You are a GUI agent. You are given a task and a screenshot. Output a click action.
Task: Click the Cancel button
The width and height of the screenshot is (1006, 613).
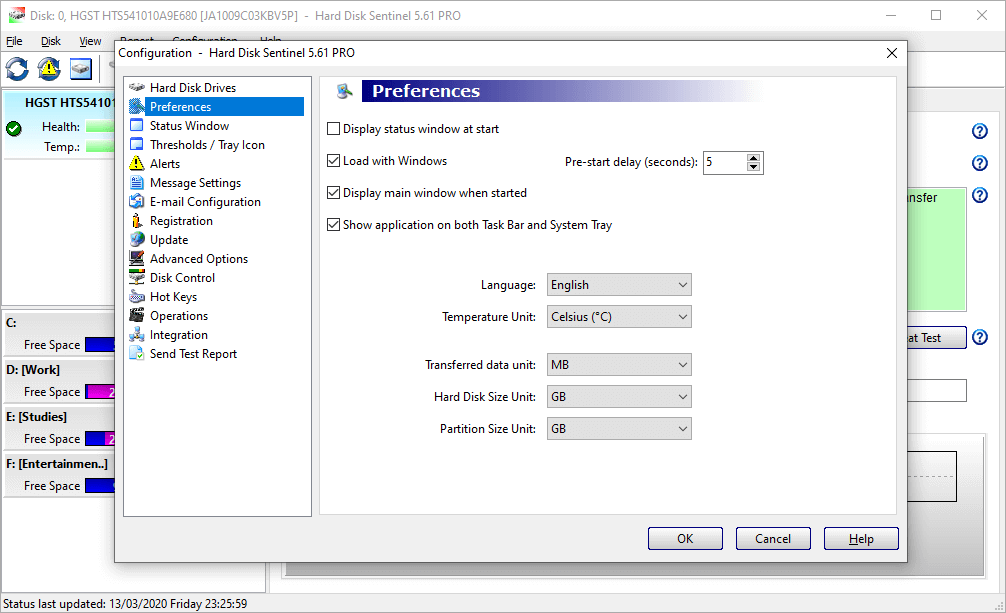click(773, 539)
